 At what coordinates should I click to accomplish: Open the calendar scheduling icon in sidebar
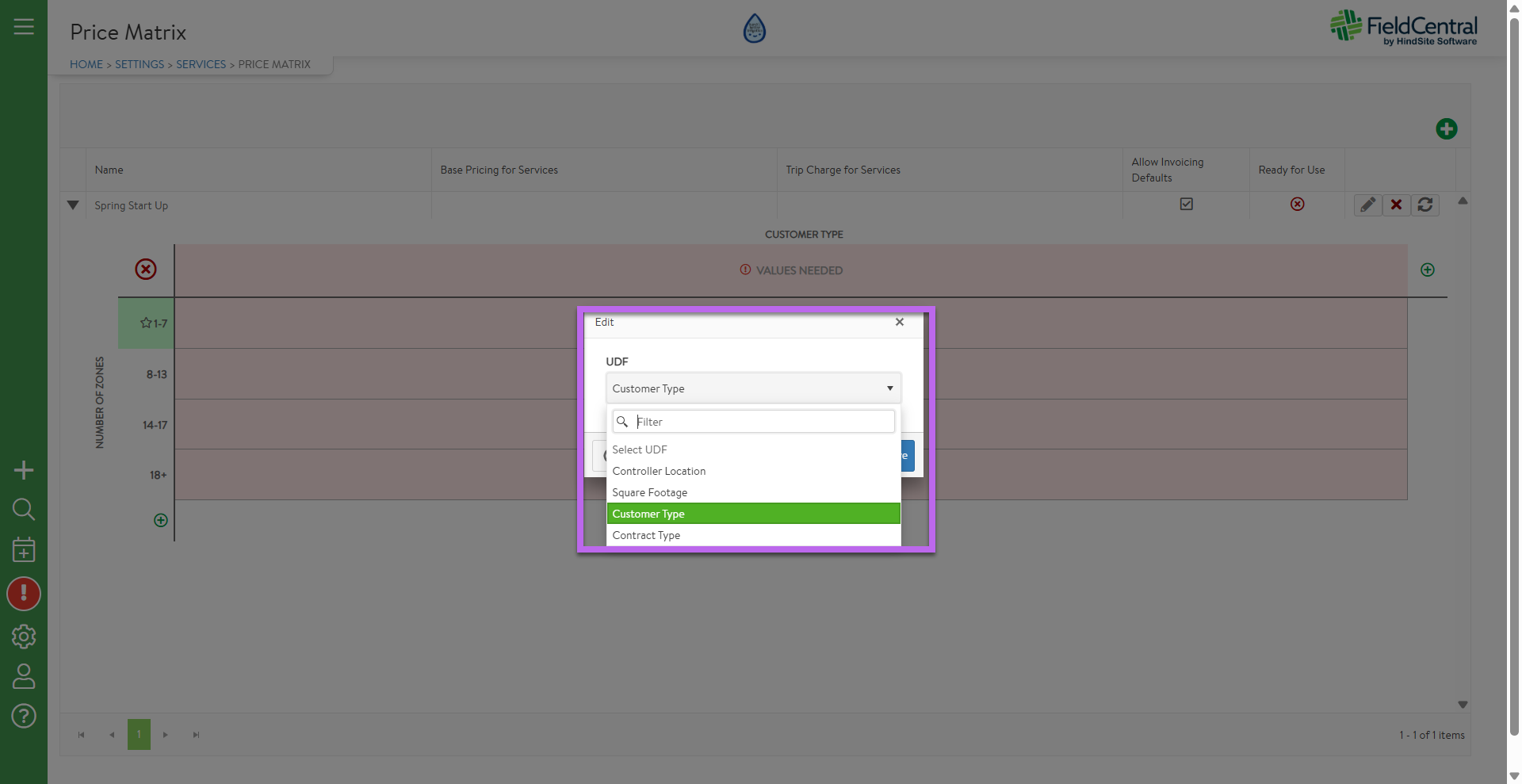tap(24, 549)
